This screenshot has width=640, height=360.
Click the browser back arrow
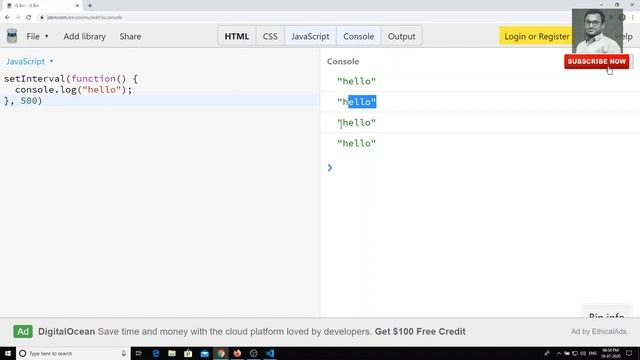[7, 18]
